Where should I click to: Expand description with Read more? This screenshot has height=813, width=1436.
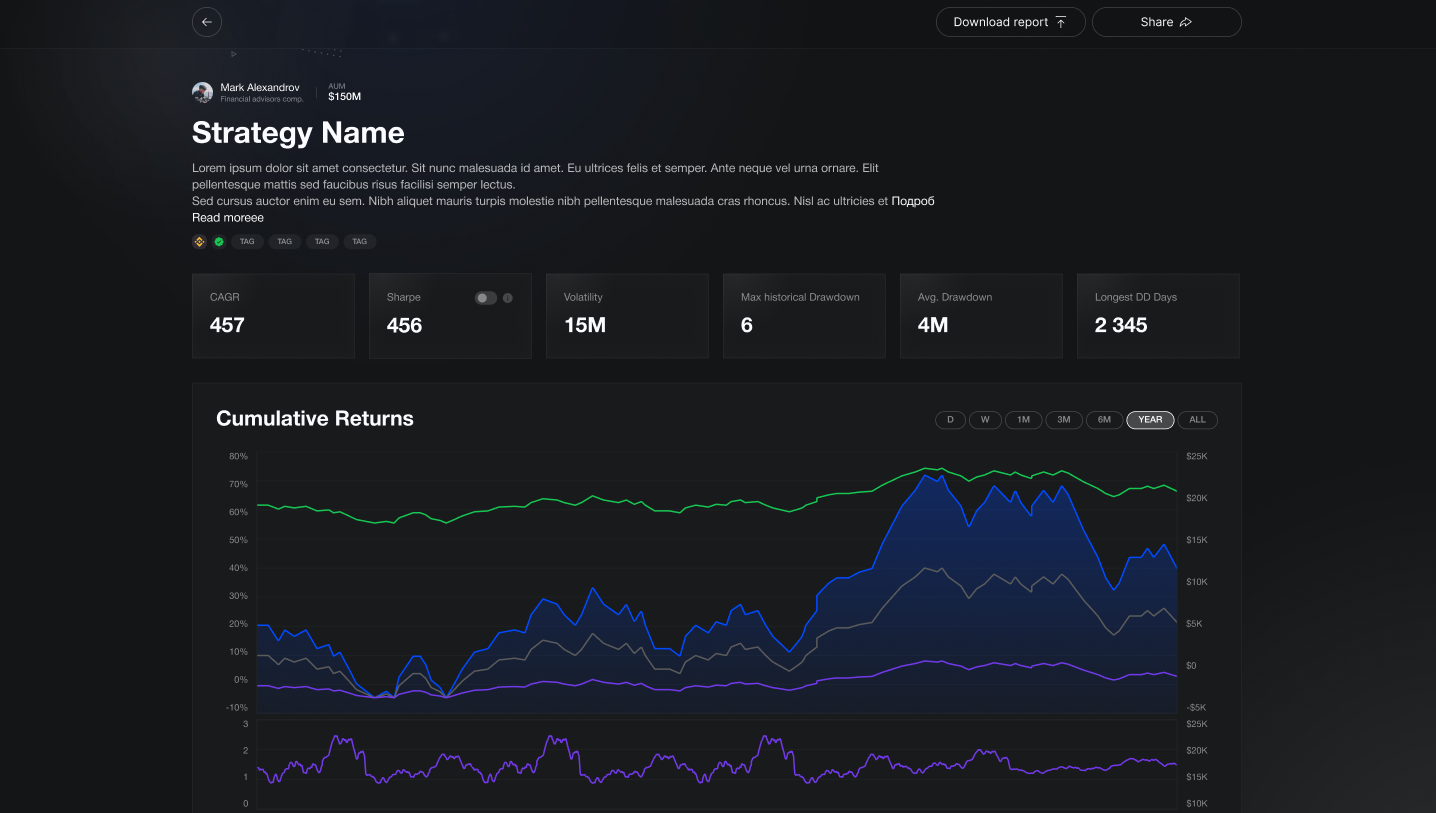[x=228, y=217]
